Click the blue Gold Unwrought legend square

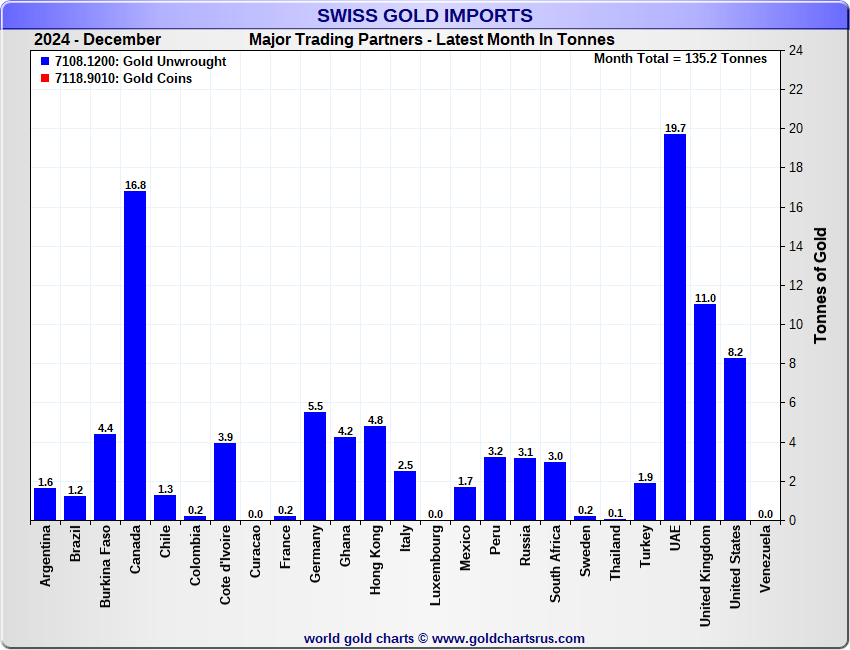click(45, 62)
